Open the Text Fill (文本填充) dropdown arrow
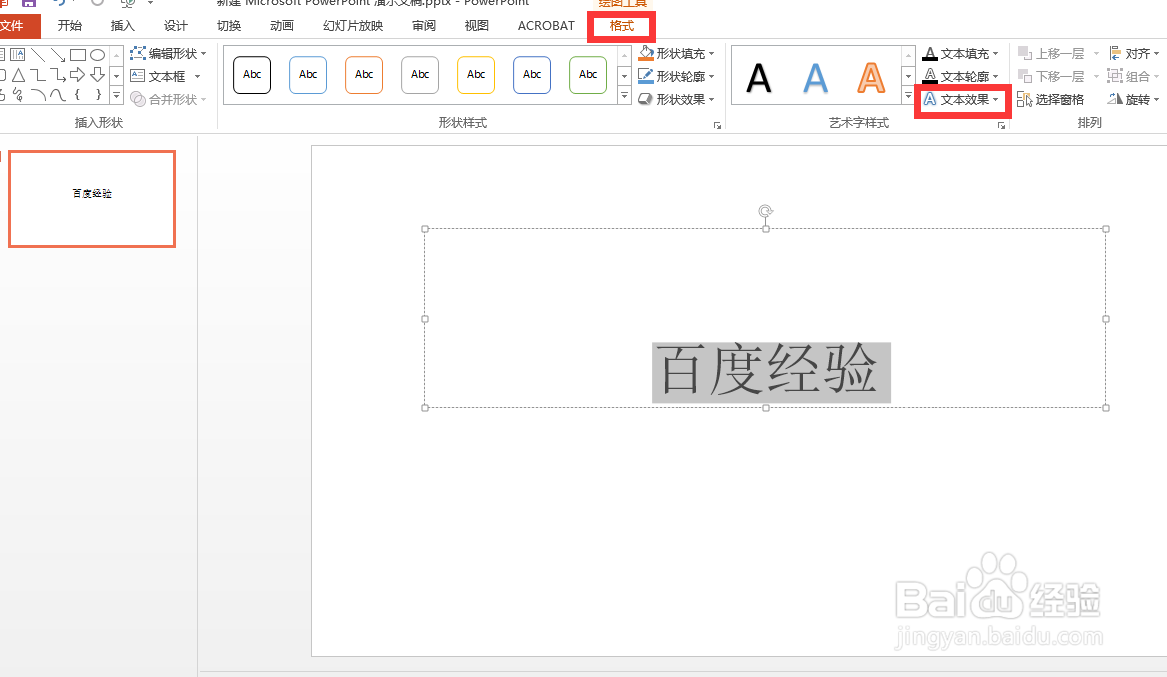This screenshot has height=677, width=1167. (995, 54)
